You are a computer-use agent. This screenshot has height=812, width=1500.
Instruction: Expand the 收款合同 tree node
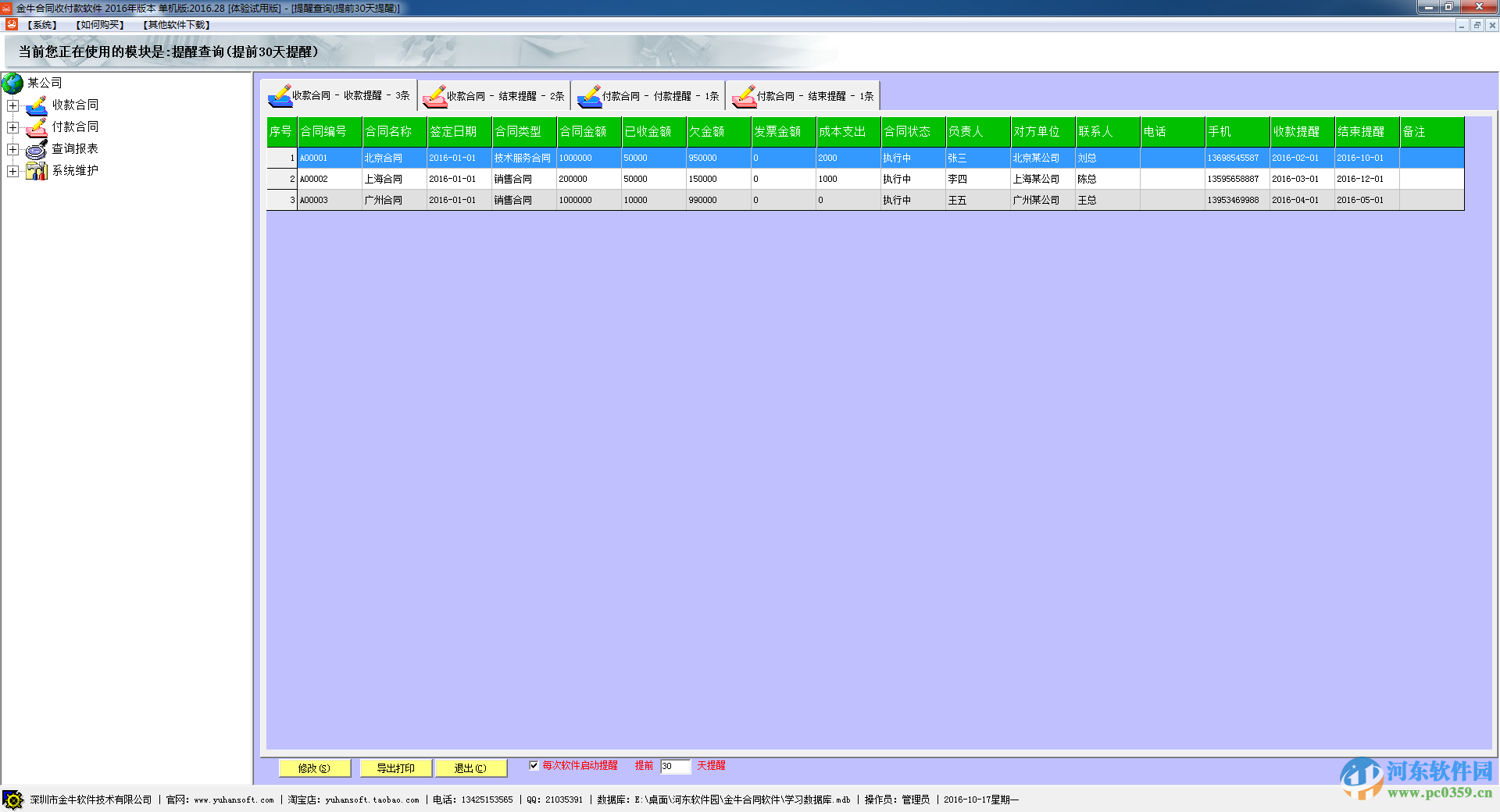[13, 105]
